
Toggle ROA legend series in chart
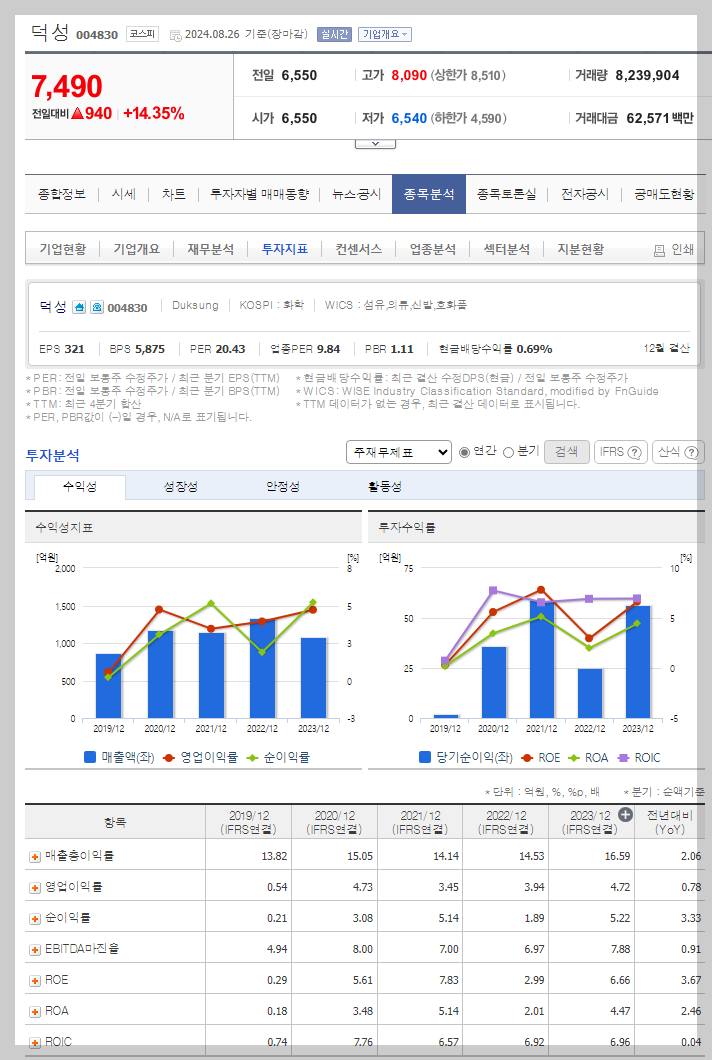(588, 758)
